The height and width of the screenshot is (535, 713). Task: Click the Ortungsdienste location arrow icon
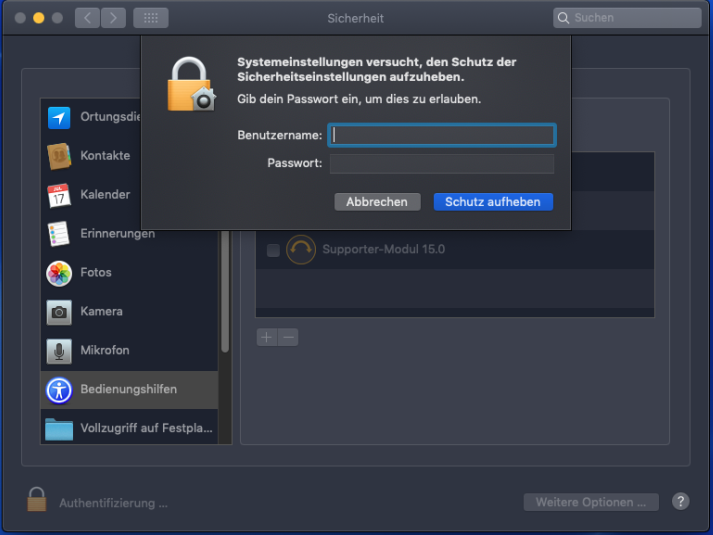tap(59, 117)
